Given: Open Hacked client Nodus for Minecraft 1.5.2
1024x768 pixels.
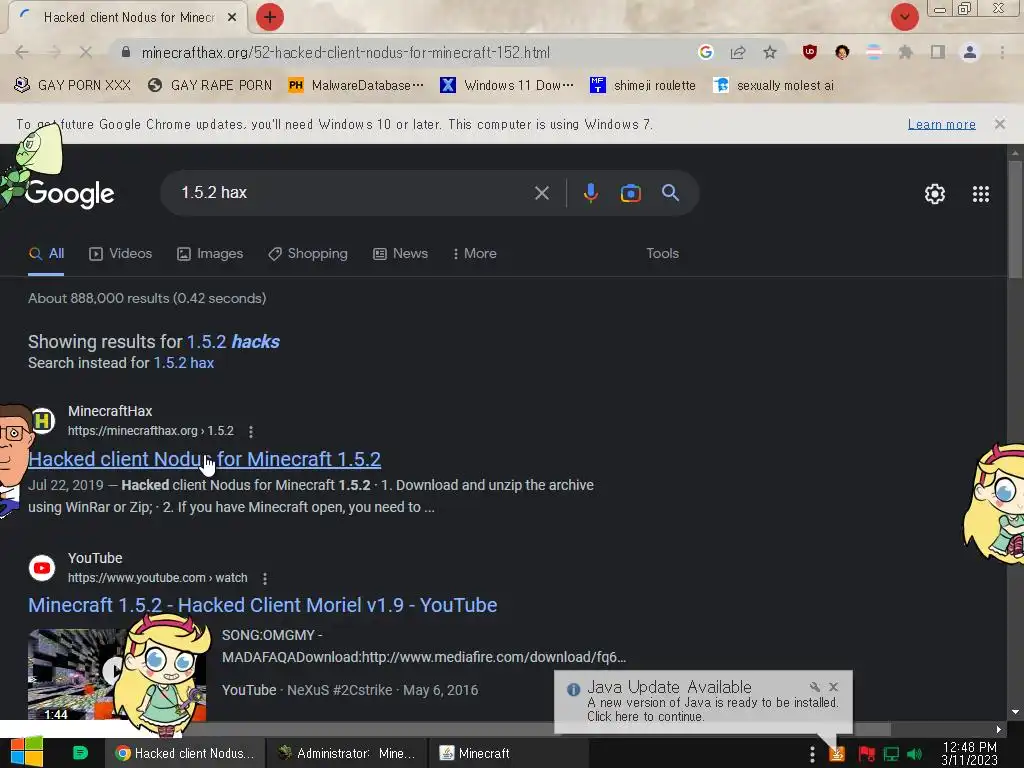Looking at the screenshot, I should tap(204, 459).
